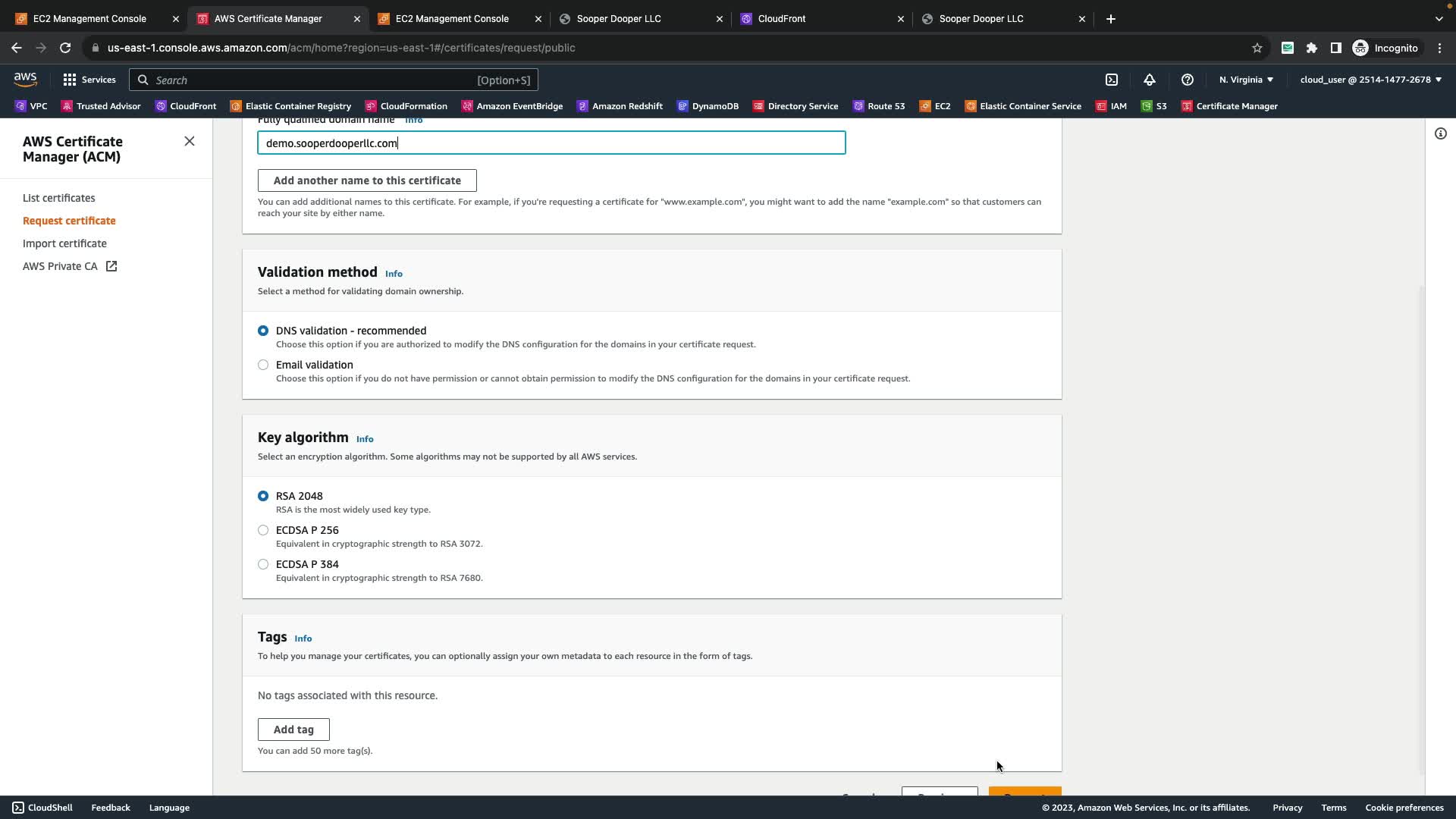Open the browser tab list chevron
Screen dimensions: 1456x819
[1439, 19]
